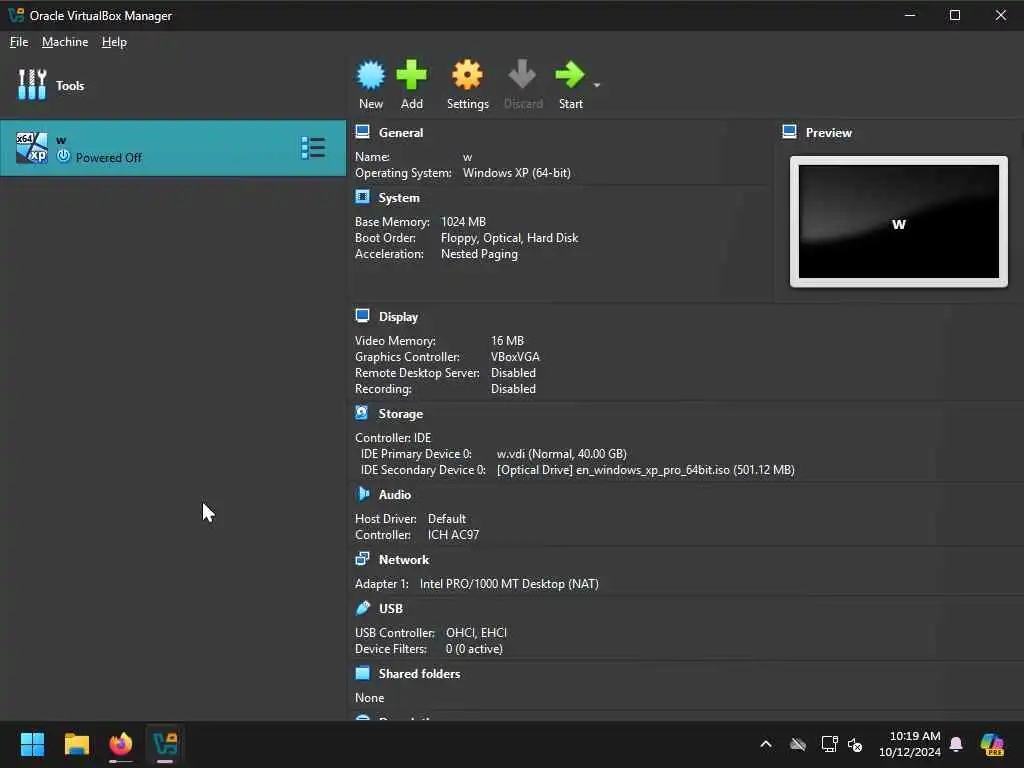Click the grayed Discard arrow icon
Image resolution: width=1024 pixels, height=768 pixels.
tap(522, 75)
